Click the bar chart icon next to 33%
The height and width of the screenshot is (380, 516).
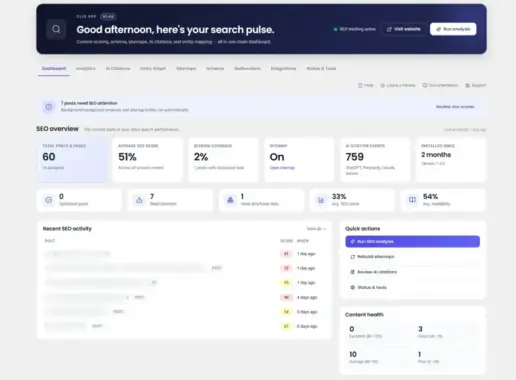[x=321, y=200]
